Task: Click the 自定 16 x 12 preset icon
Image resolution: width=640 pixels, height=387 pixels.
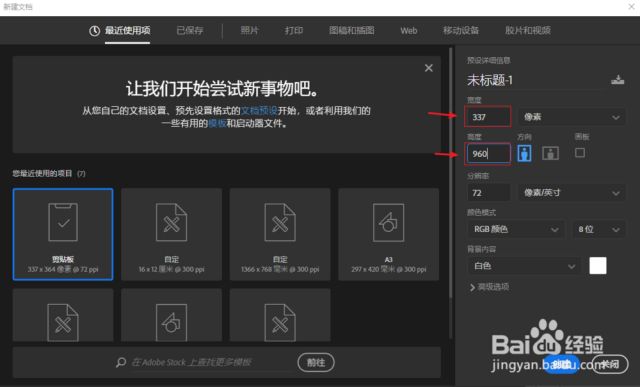Action: (171, 222)
